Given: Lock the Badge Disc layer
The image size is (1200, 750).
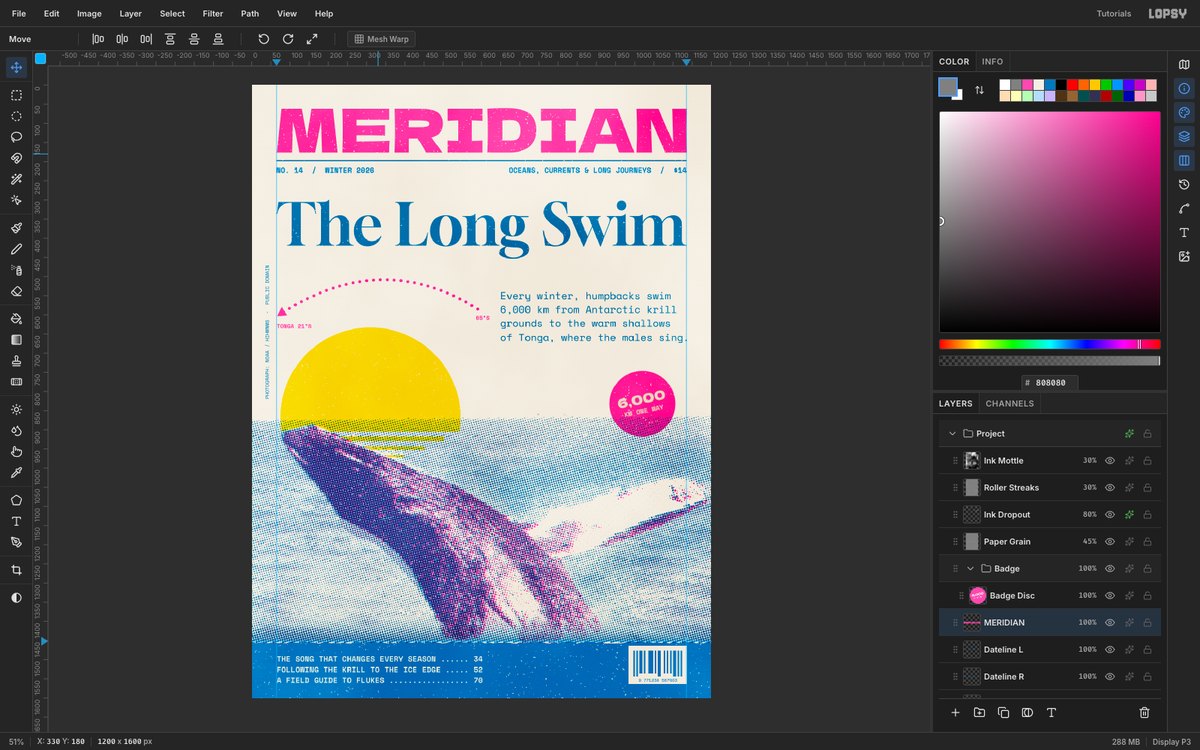Looking at the screenshot, I should click(1147, 596).
